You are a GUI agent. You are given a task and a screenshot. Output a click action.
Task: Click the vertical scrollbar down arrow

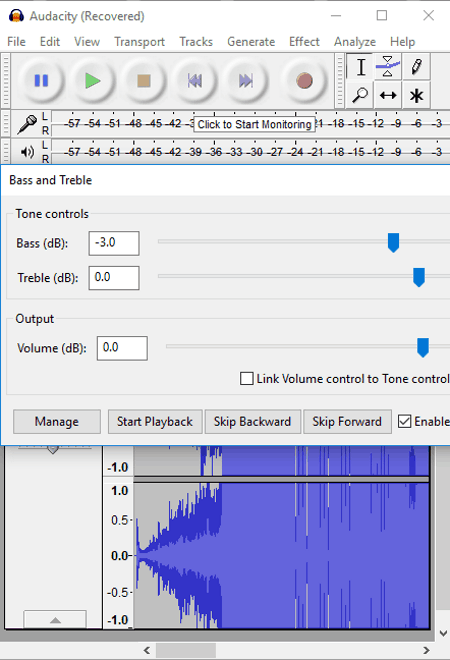(x=443, y=633)
